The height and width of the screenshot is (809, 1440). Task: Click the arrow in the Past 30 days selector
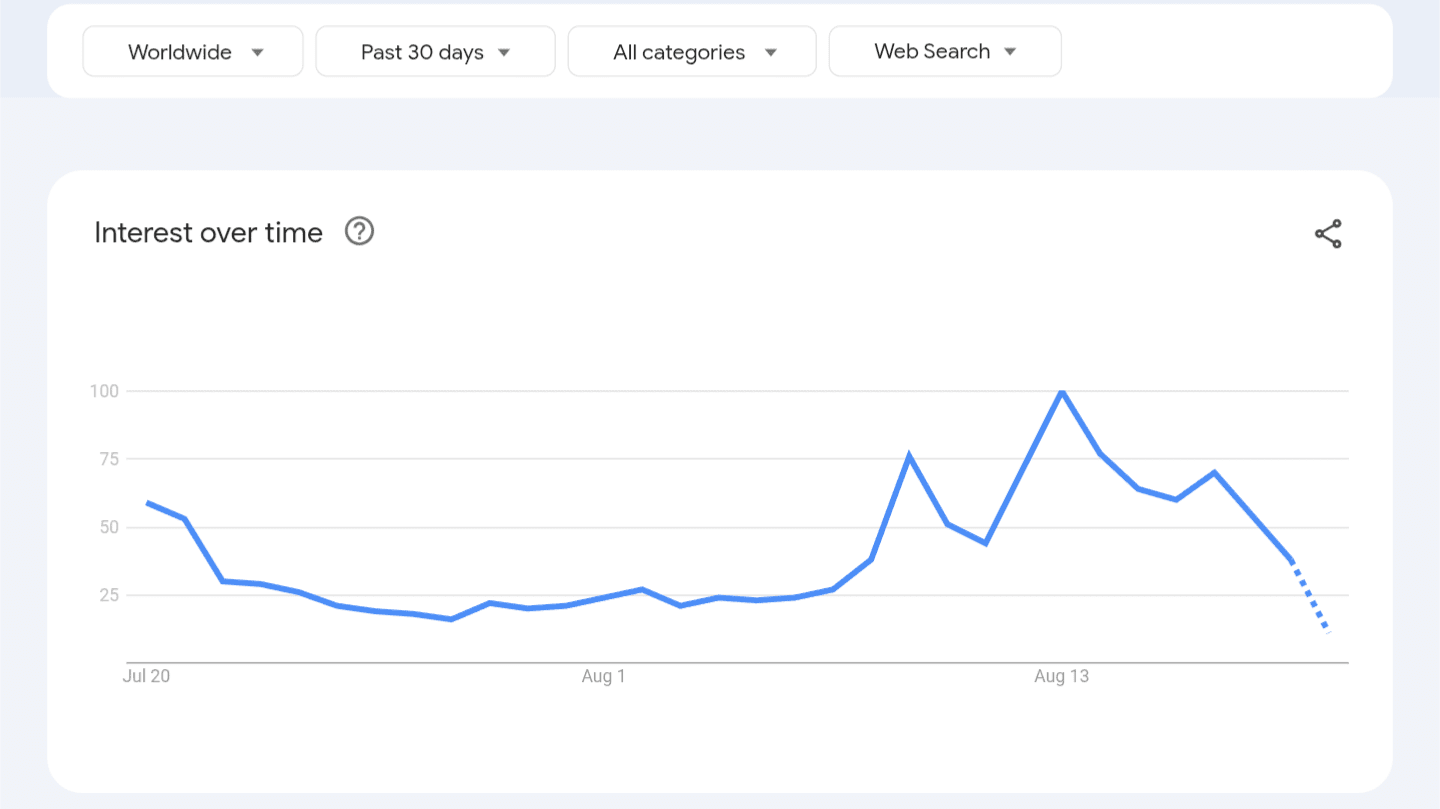[504, 52]
